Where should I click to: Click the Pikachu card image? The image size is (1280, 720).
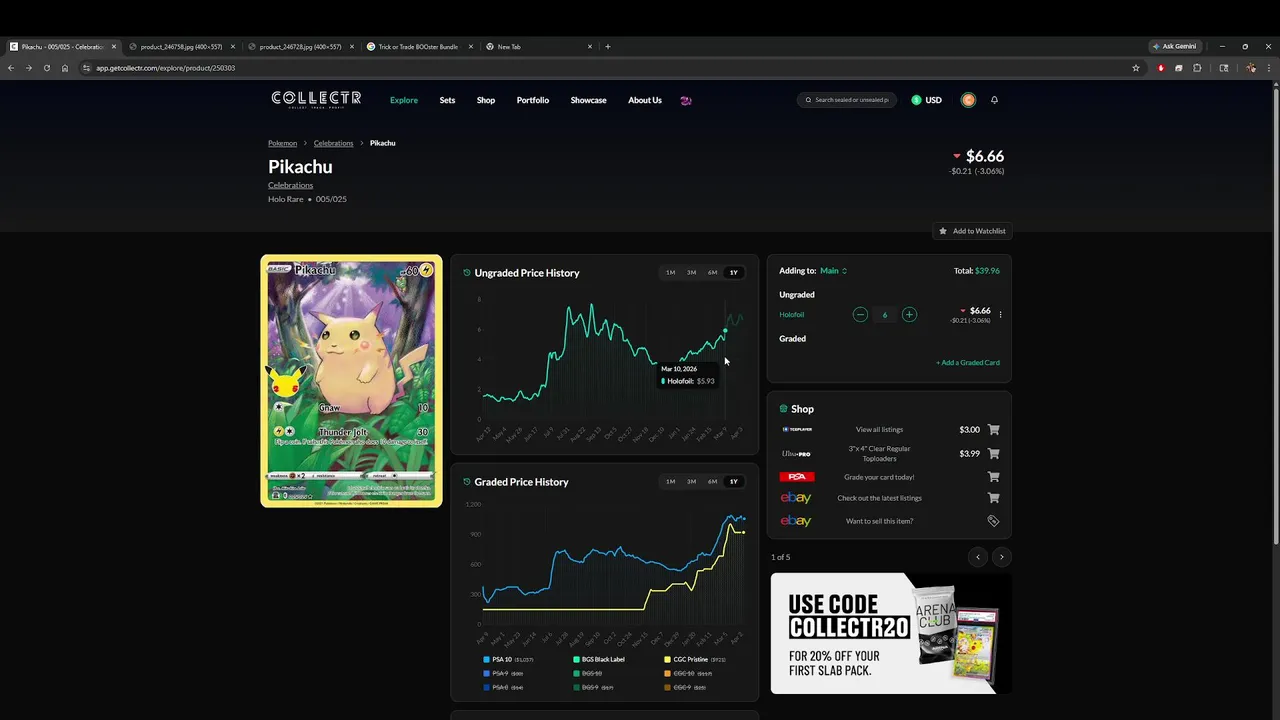351,381
